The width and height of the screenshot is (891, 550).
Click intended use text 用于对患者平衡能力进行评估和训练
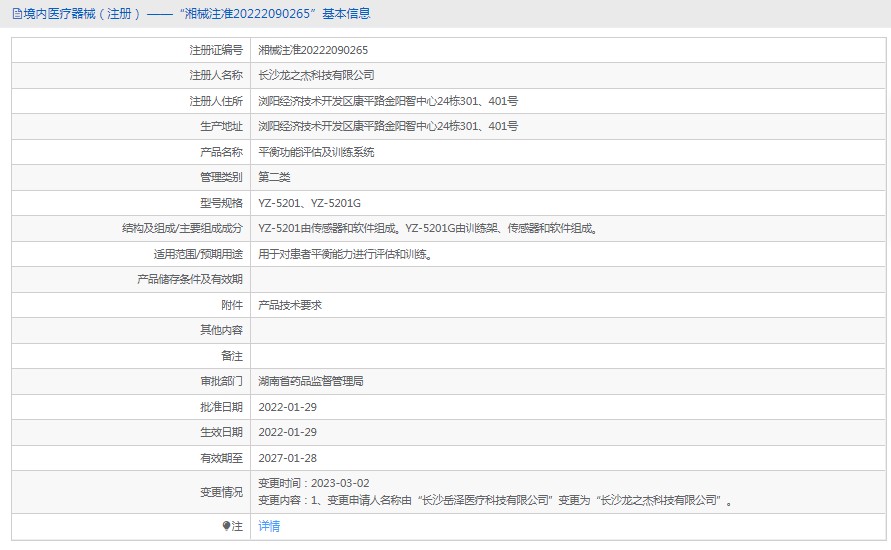click(x=345, y=254)
